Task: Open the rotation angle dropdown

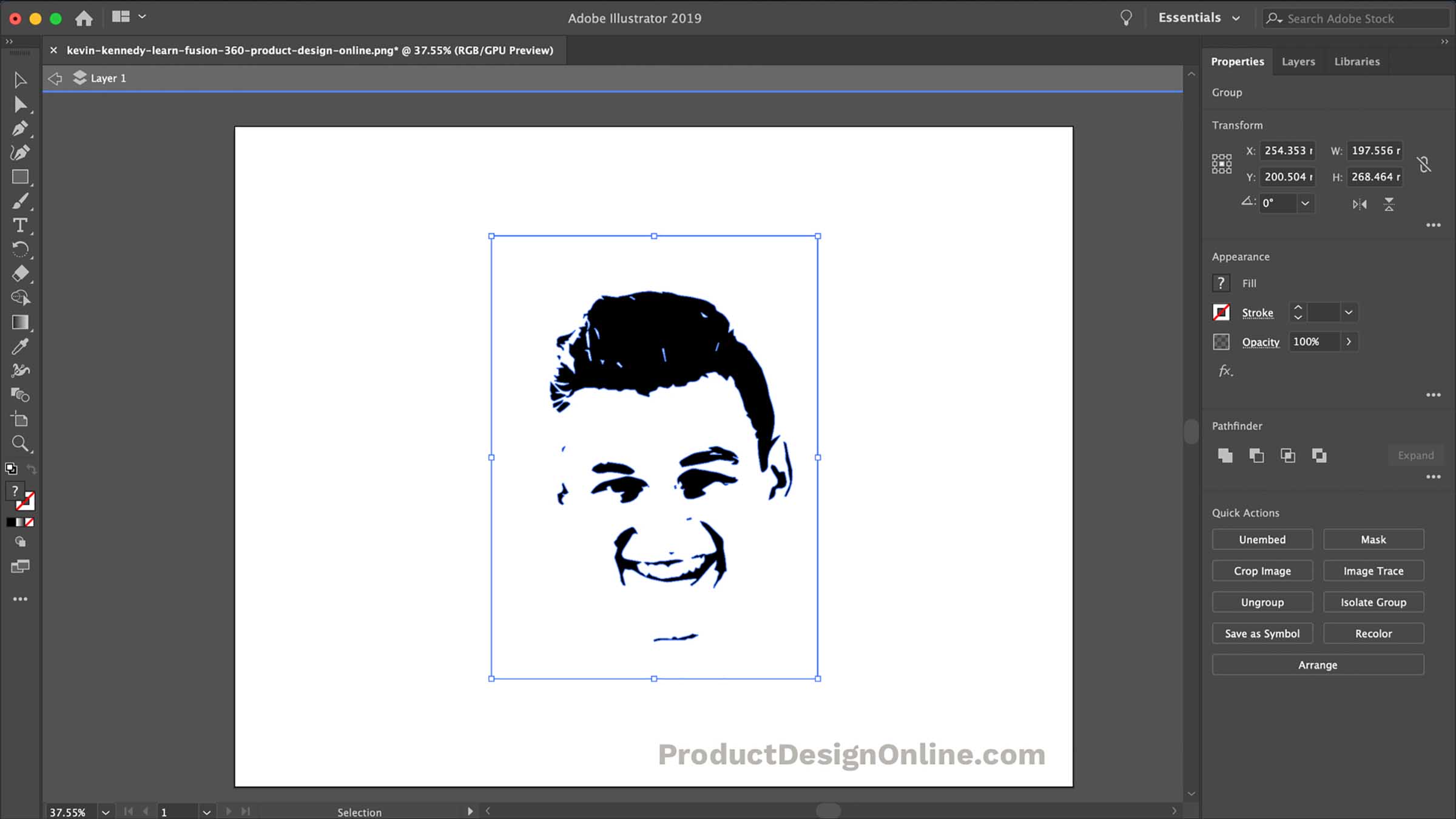Action: click(1305, 203)
